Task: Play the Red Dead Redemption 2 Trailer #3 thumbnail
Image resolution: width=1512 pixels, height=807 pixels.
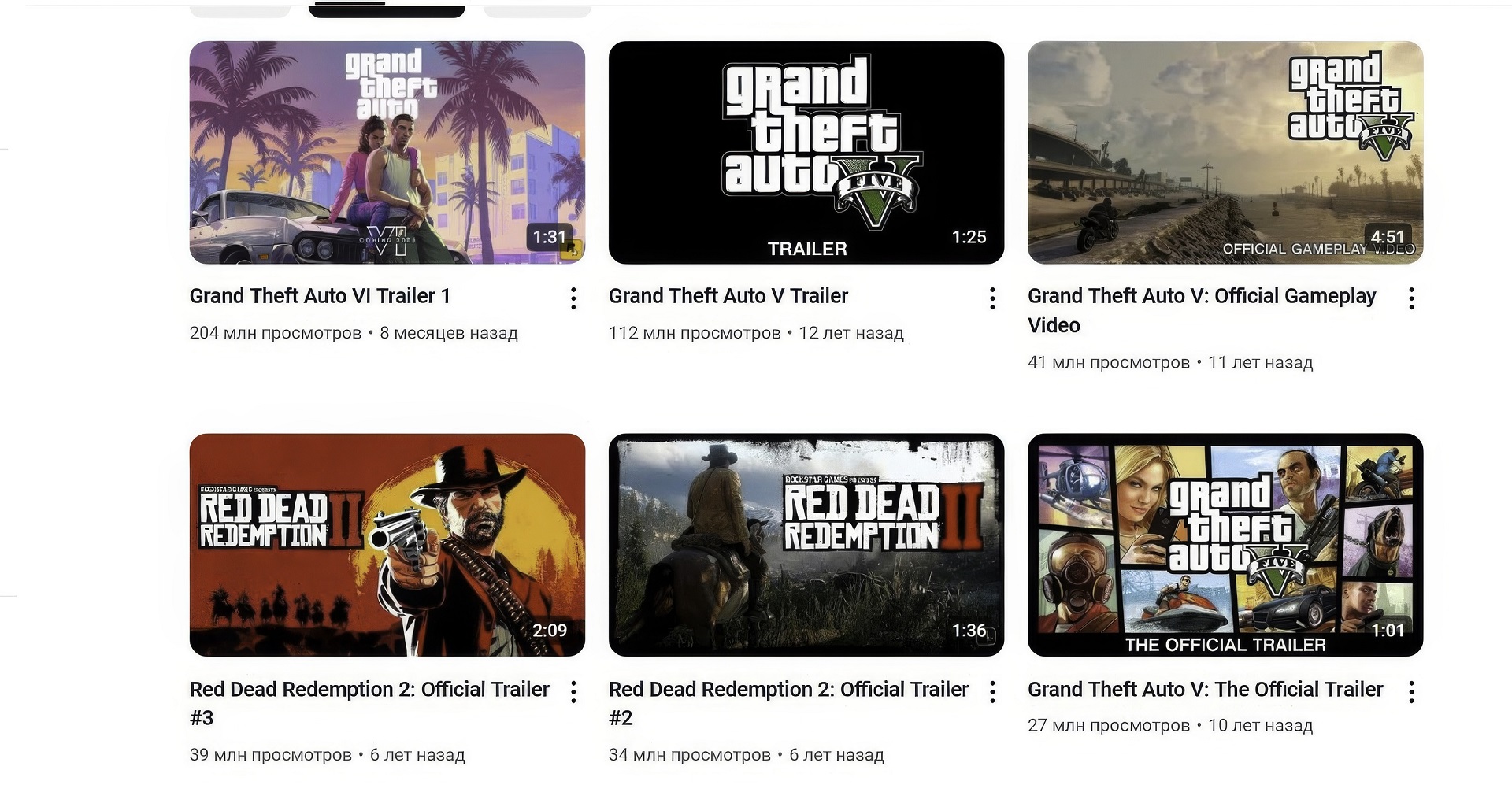Action: (387, 545)
